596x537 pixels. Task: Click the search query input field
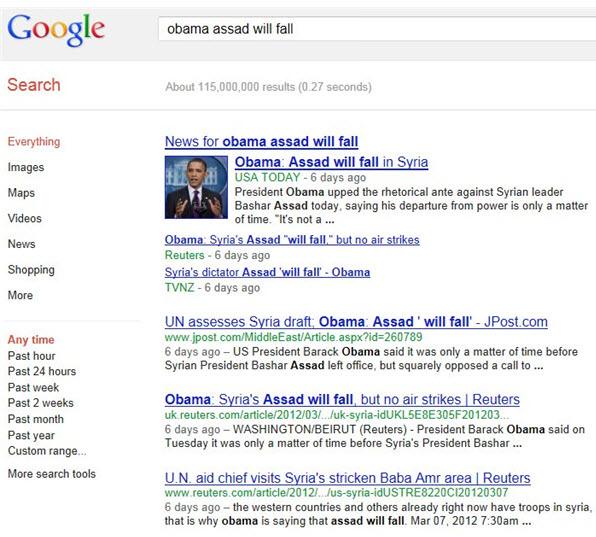[377, 29]
